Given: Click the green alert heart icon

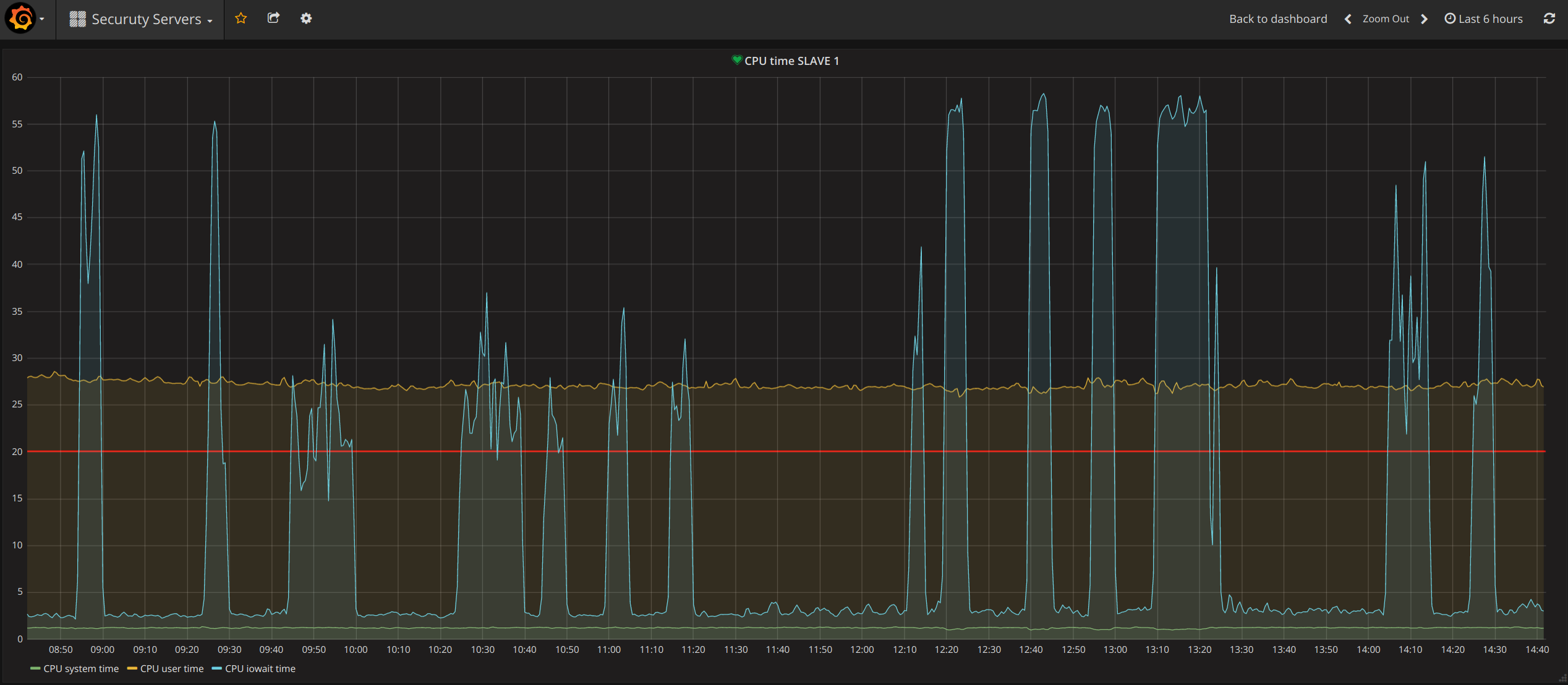Looking at the screenshot, I should coord(736,60).
